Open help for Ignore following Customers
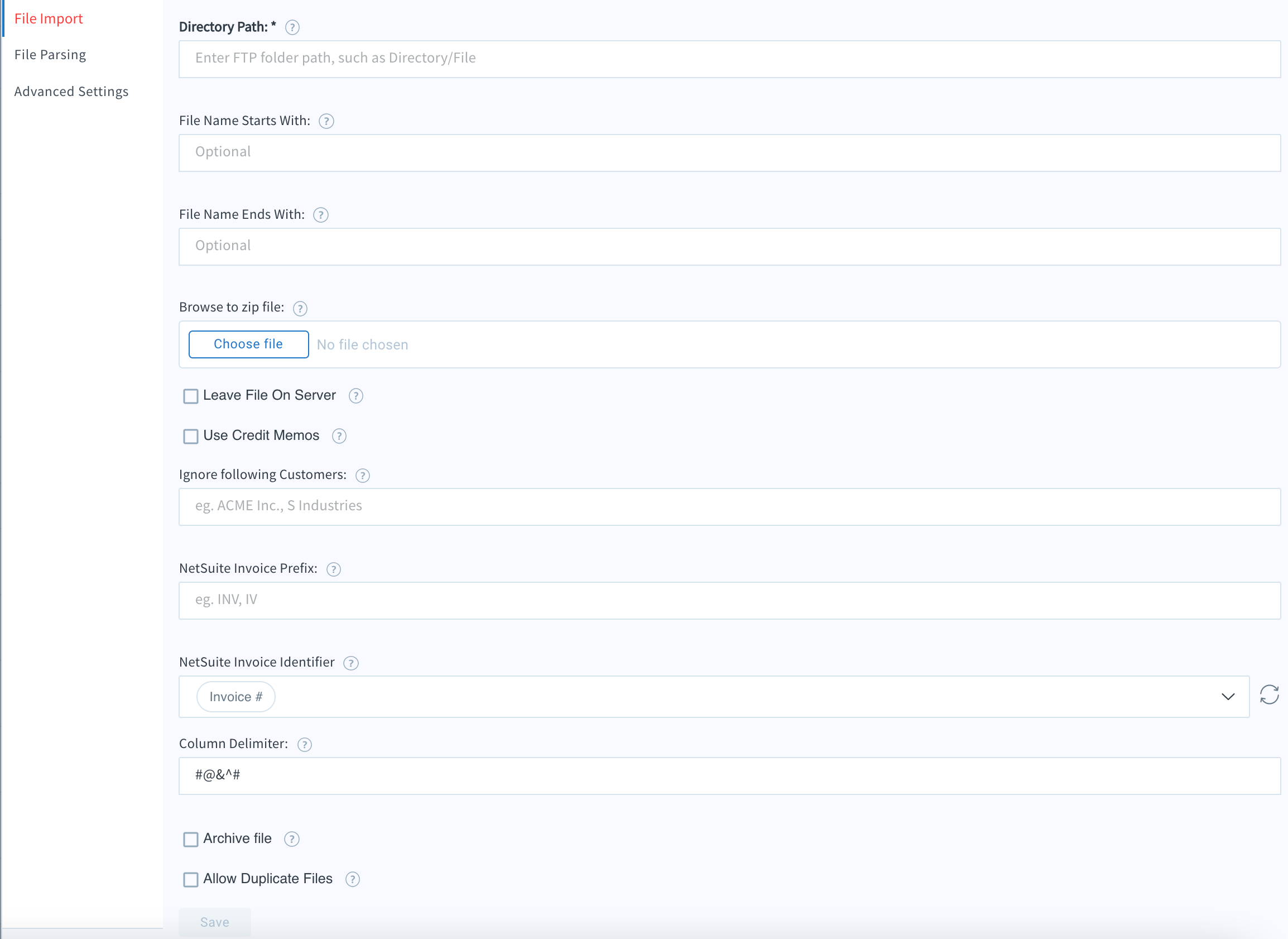Screen dimensions: 1288x939 point(363,475)
